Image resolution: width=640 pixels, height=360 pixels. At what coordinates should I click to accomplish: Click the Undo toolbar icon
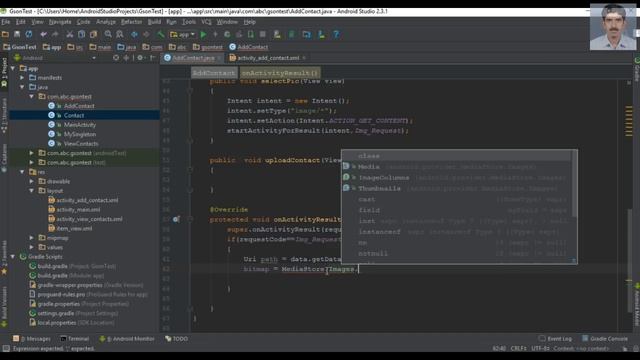(x=43, y=35)
